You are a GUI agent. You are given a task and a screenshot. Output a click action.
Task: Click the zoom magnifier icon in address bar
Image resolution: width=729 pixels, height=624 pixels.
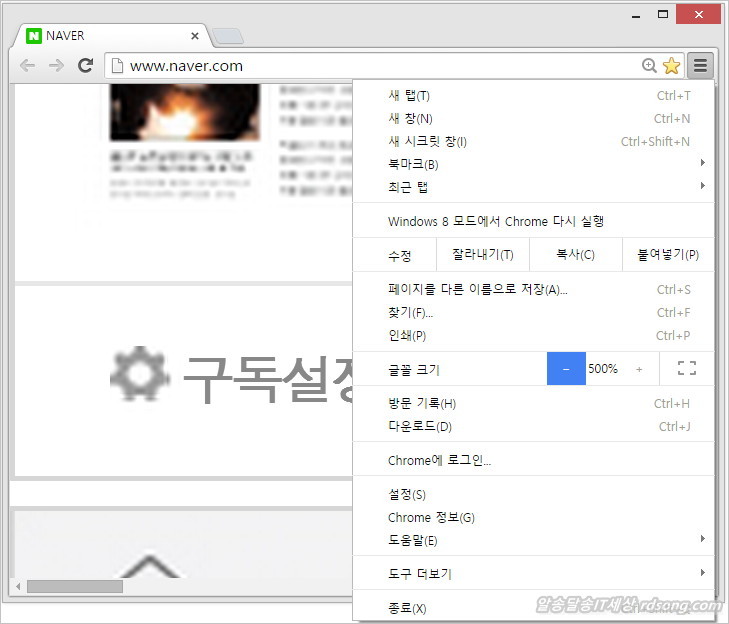650,66
